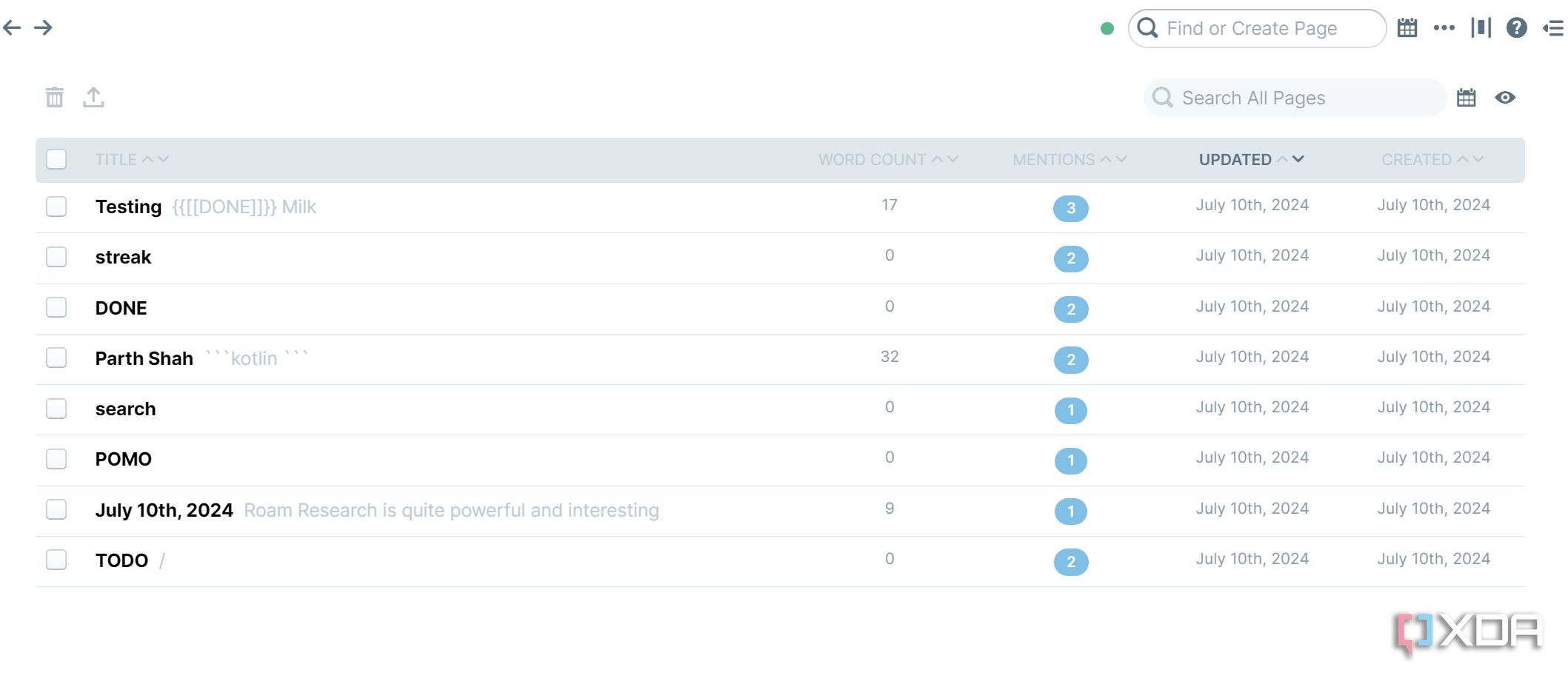Click the 3 mentions badge for Testing
The image size is (1568, 684).
tap(1070, 208)
